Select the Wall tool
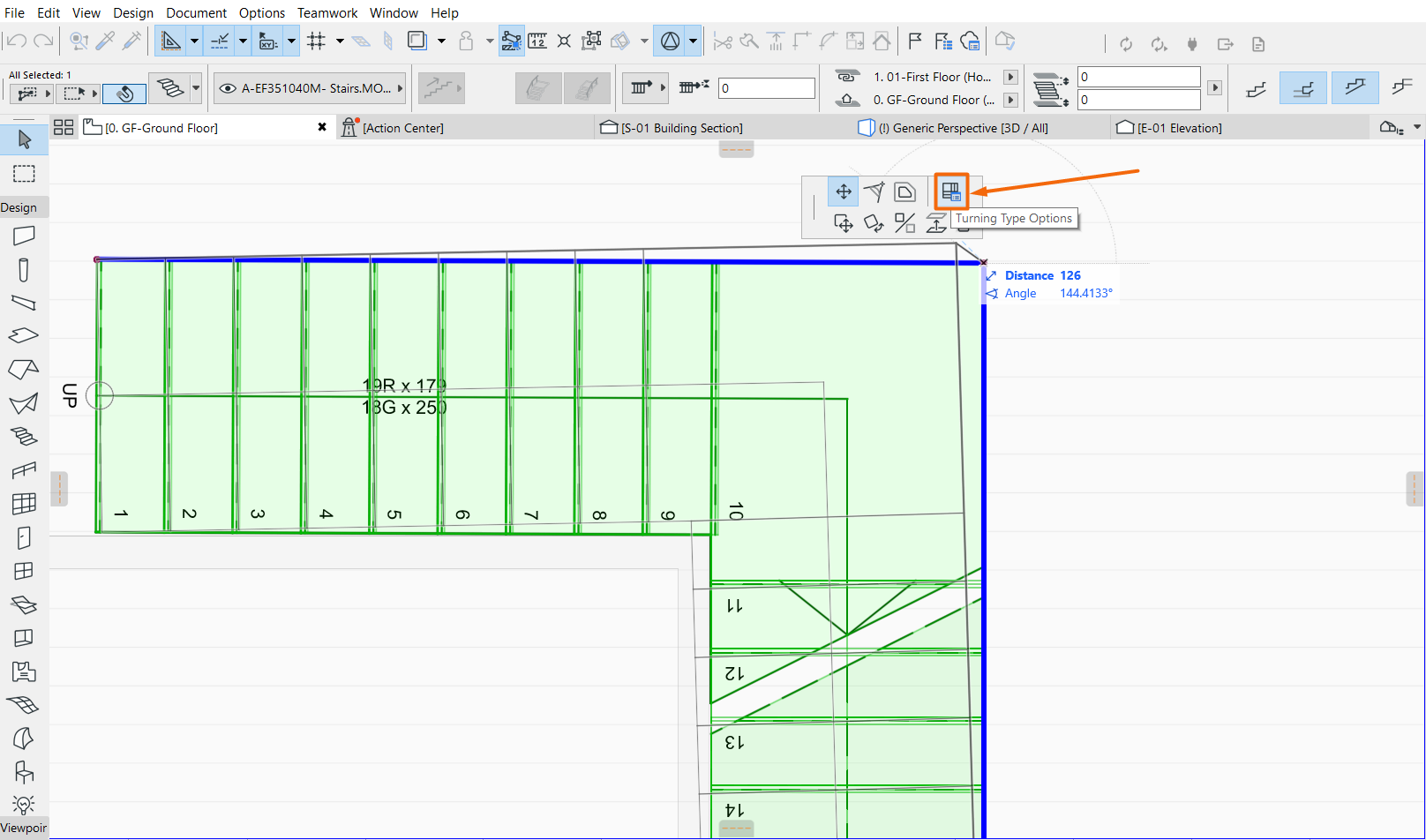This screenshot has width=1426, height=840. 24,236
